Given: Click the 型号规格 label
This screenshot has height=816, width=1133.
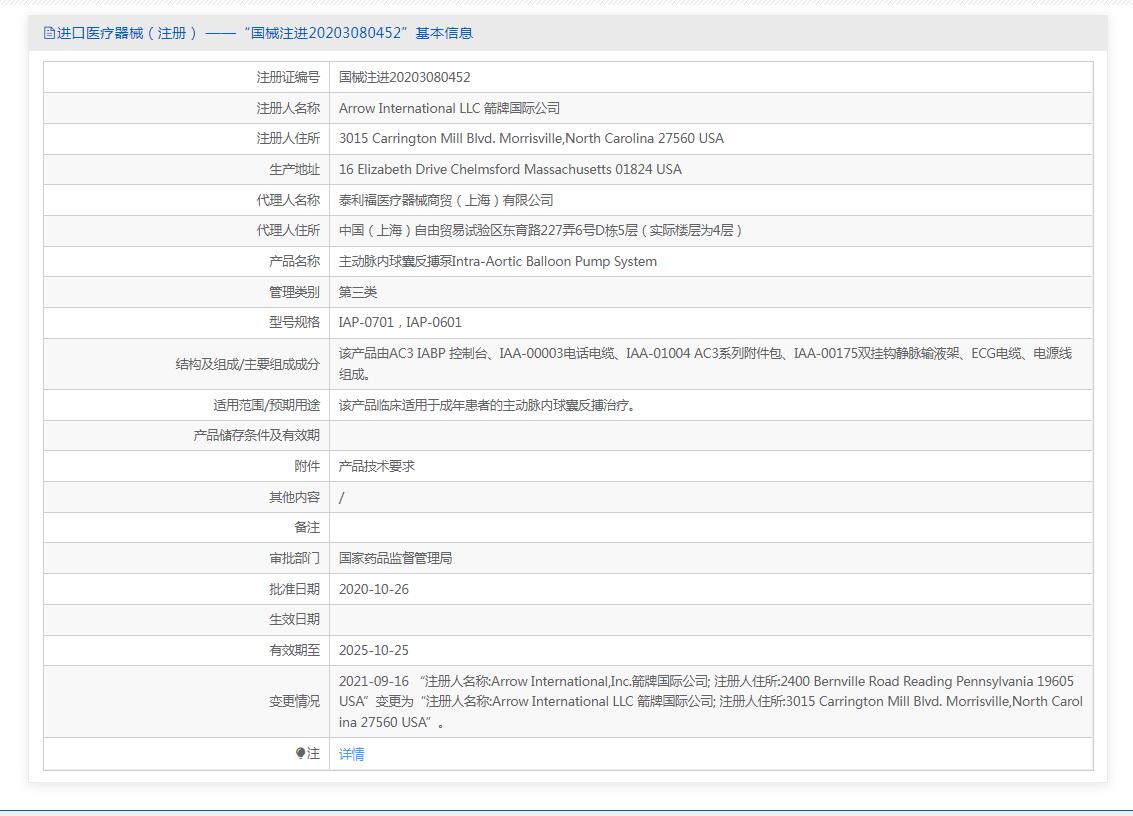Looking at the screenshot, I should [294, 322].
